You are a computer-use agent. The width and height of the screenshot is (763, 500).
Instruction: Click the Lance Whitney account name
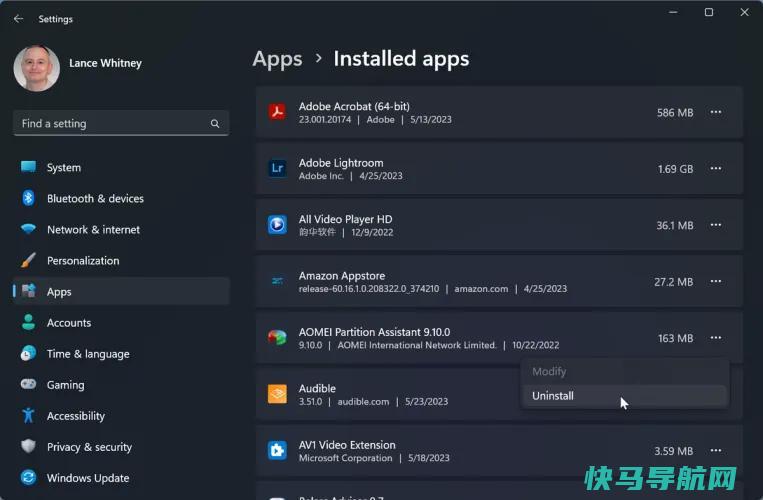[x=105, y=63]
